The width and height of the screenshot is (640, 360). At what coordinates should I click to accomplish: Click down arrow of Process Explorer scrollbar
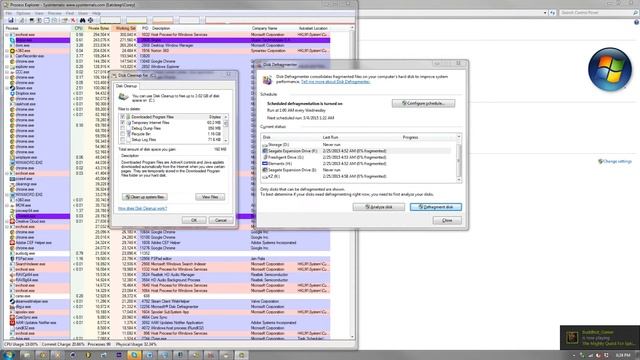pos(352,337)
